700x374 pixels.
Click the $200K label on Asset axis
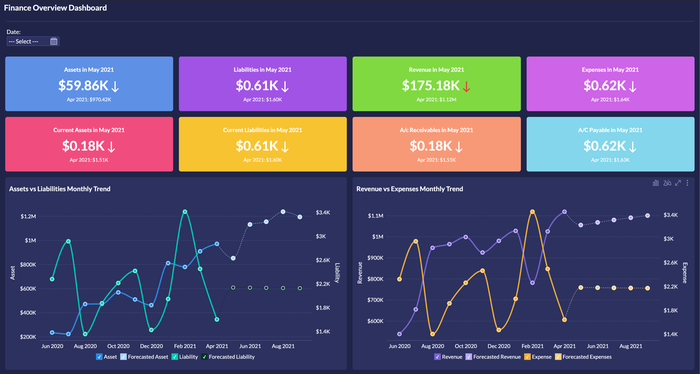28,337
